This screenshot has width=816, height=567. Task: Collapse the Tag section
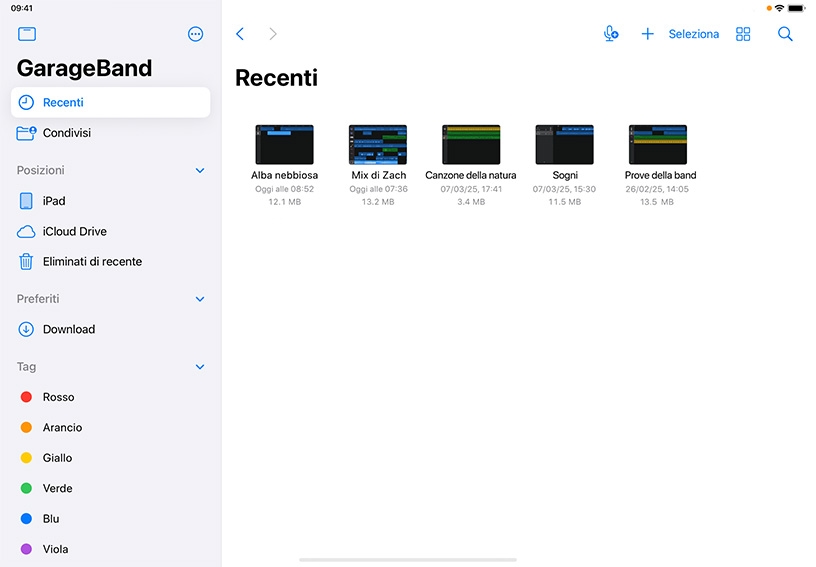[x=200, y=367]
